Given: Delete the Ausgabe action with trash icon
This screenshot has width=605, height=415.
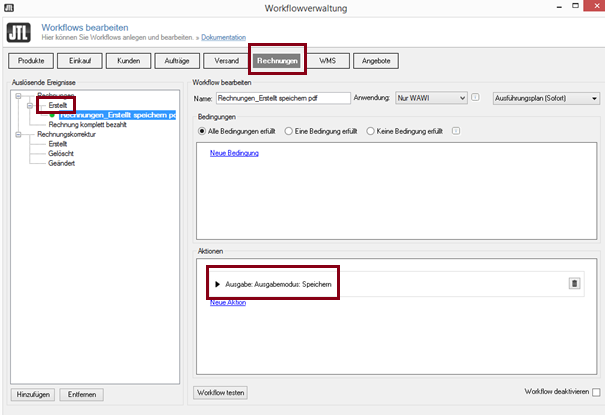Looking at the screenshot, I should 574,283.
